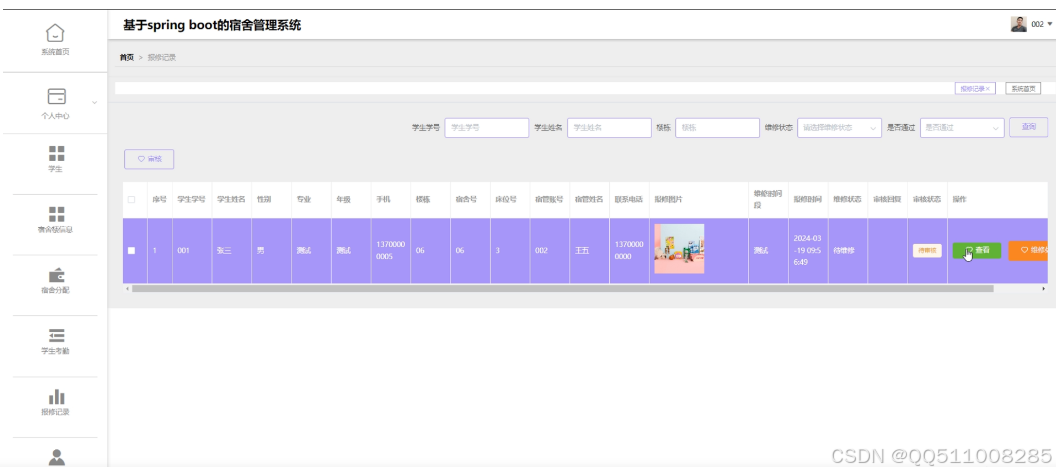1056x473 pixels.
Task: Click the 维修时间段 column header
Action: (768, 199)
